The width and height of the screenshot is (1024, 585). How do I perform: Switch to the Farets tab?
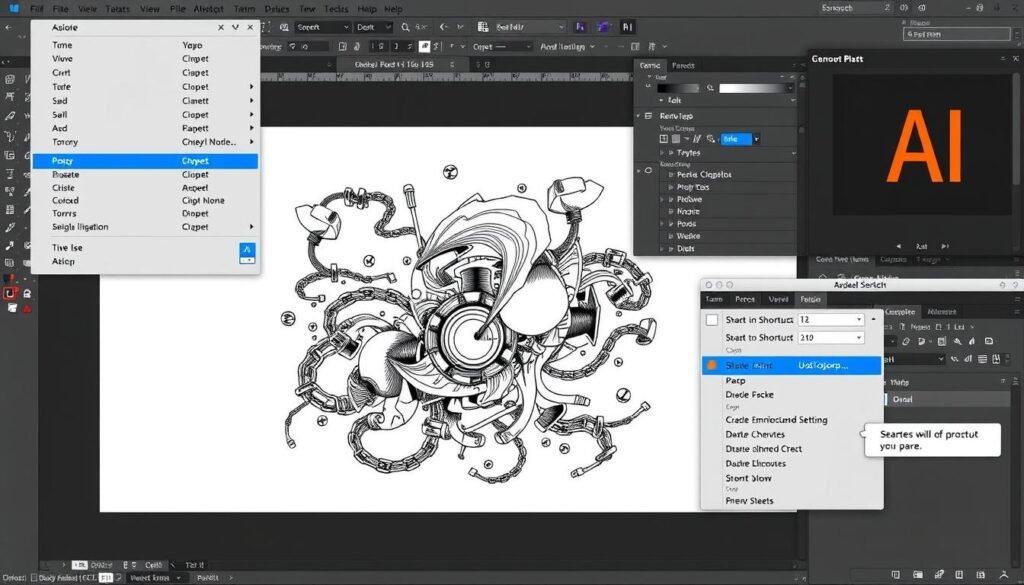coord(683,65)
